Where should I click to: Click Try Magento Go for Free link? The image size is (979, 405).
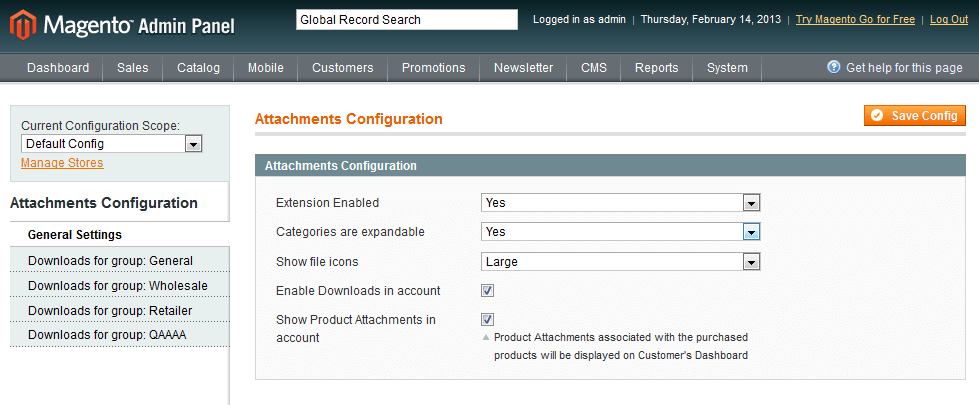coord(855,20)
